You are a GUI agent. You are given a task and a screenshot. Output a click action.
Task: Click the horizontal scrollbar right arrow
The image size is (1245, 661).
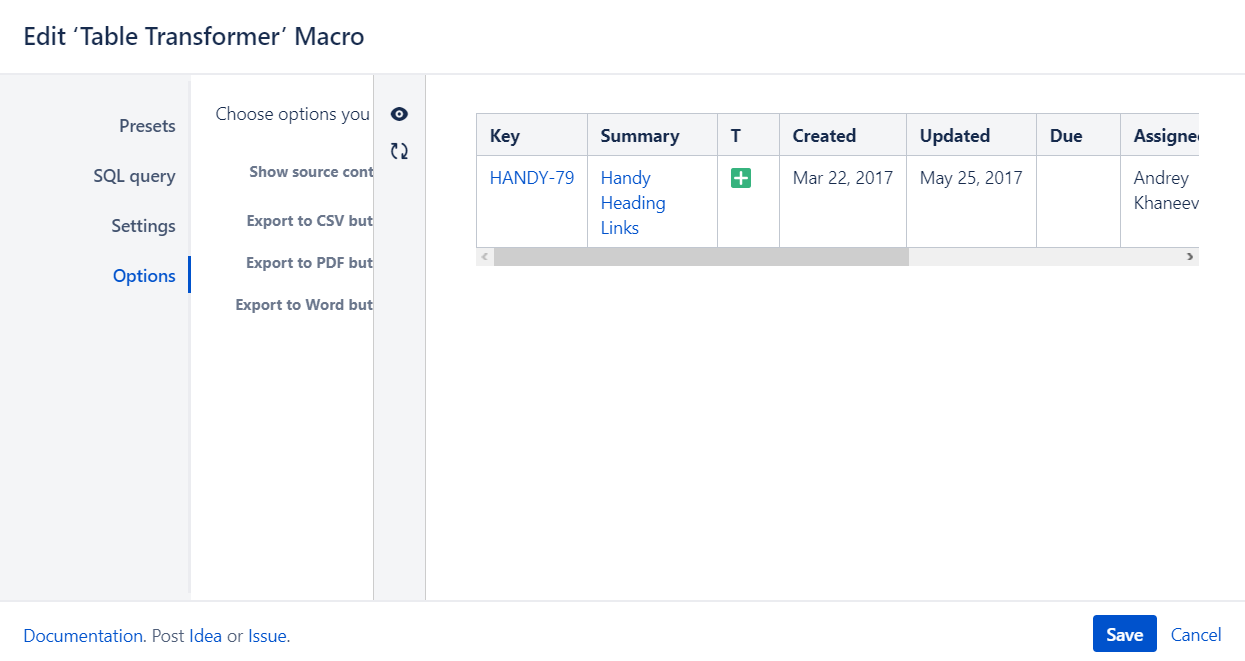click(x=1192, y=256)
